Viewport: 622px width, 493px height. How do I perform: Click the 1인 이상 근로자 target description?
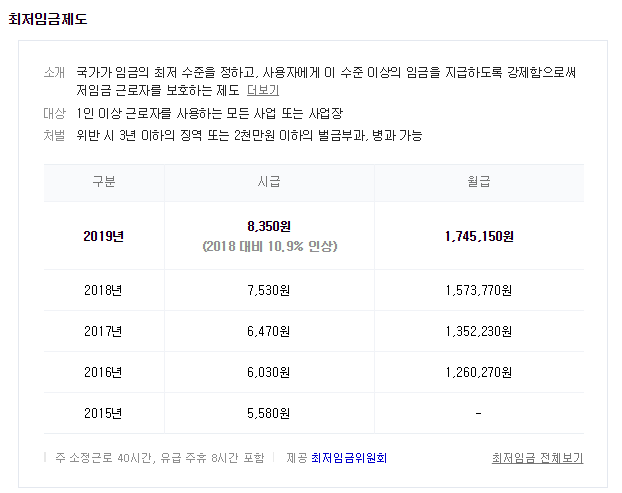tap(209, 114)
